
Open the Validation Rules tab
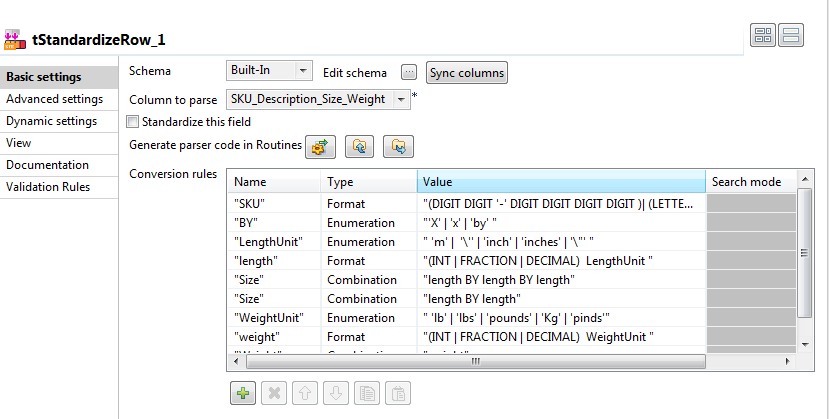pyautogui.click(x=48, y=187)
